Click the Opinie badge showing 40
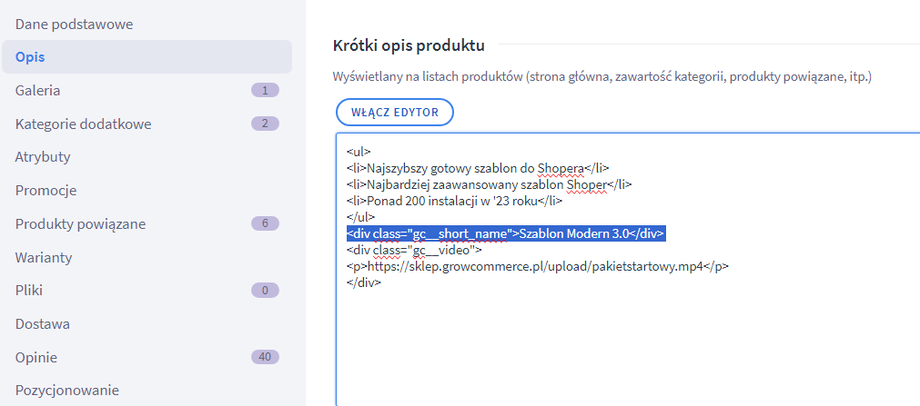Image resolution: width=920 pixels, height=406 pixels. pyautogui.click(x=265, y=357)
